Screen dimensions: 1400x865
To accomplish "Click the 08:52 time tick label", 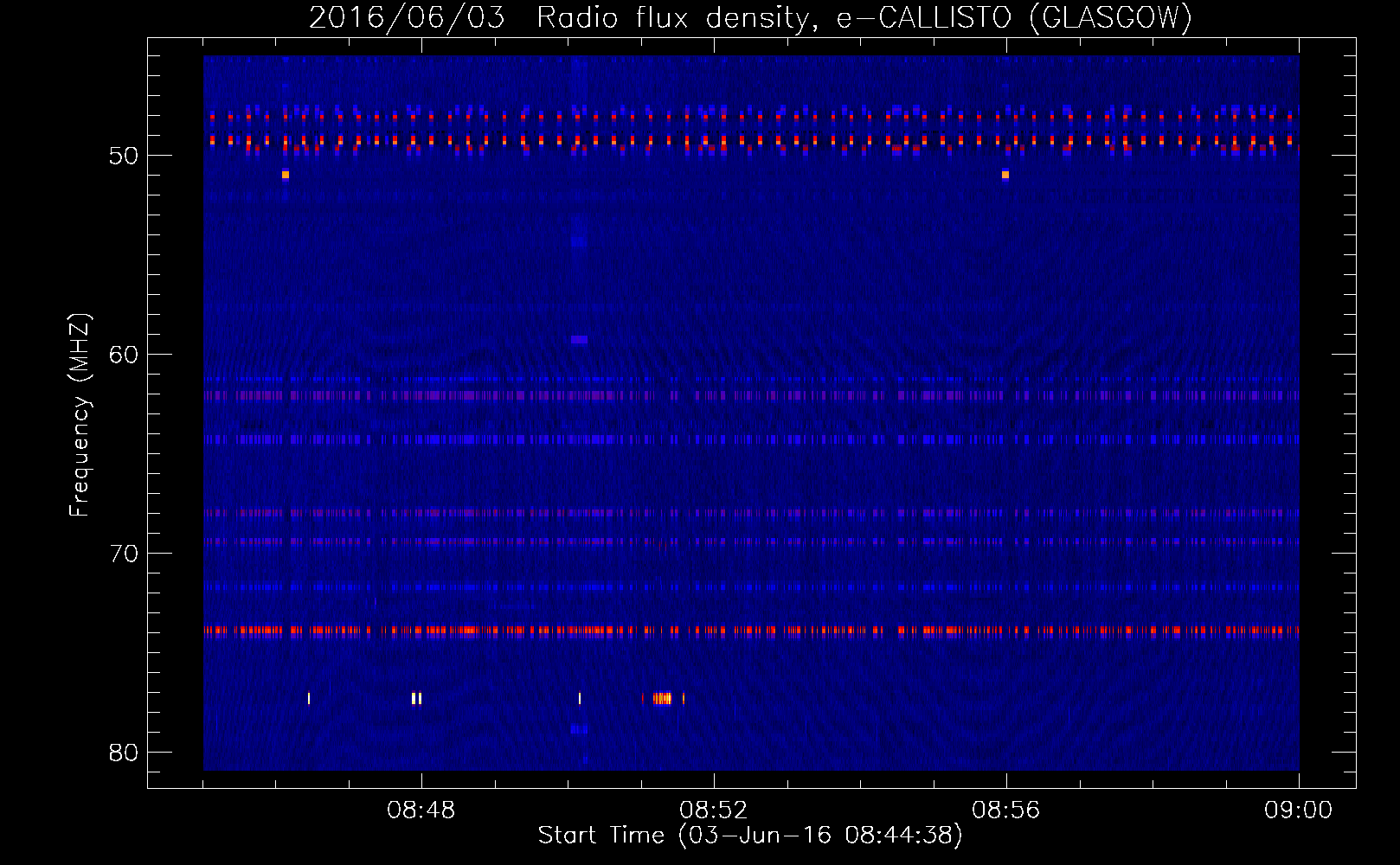I will pos(714,811).
